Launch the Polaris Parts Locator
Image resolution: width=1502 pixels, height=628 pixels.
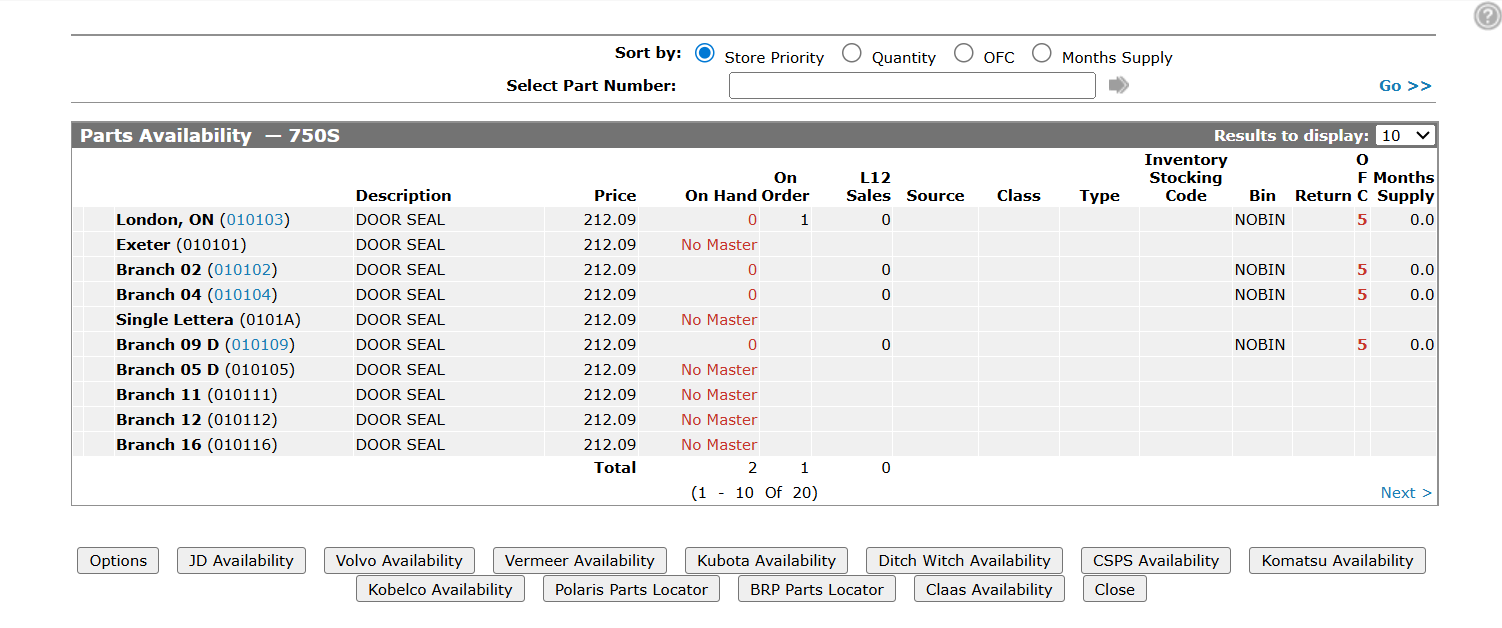[631, 590]
